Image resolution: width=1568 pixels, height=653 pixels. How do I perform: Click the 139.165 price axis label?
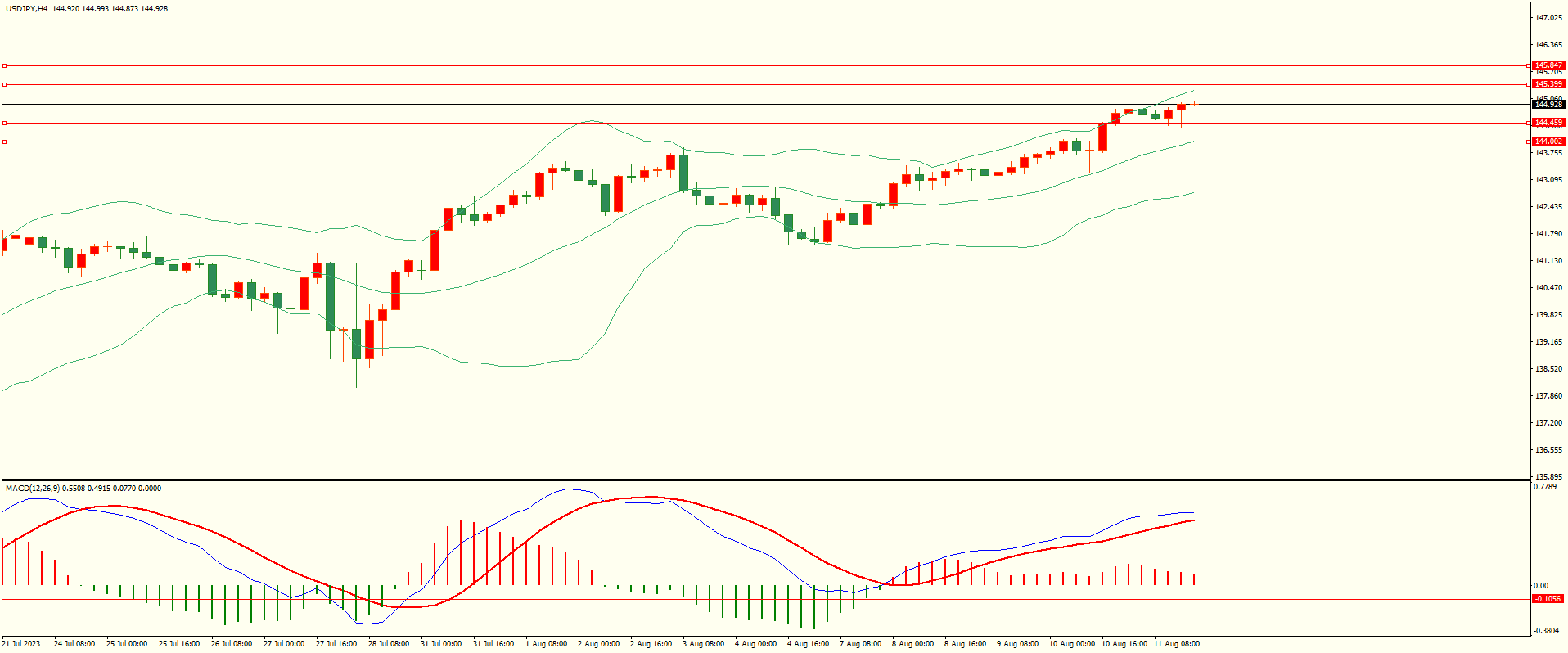1549,342
